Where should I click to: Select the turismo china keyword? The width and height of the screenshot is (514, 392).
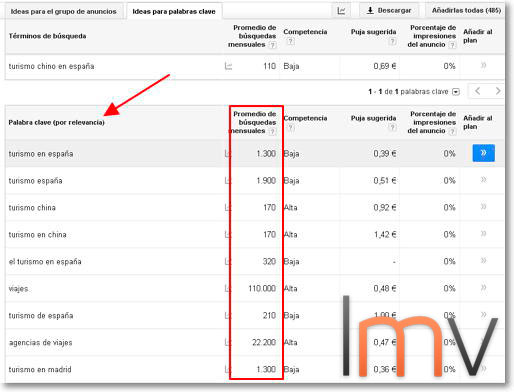pos(32,208)
